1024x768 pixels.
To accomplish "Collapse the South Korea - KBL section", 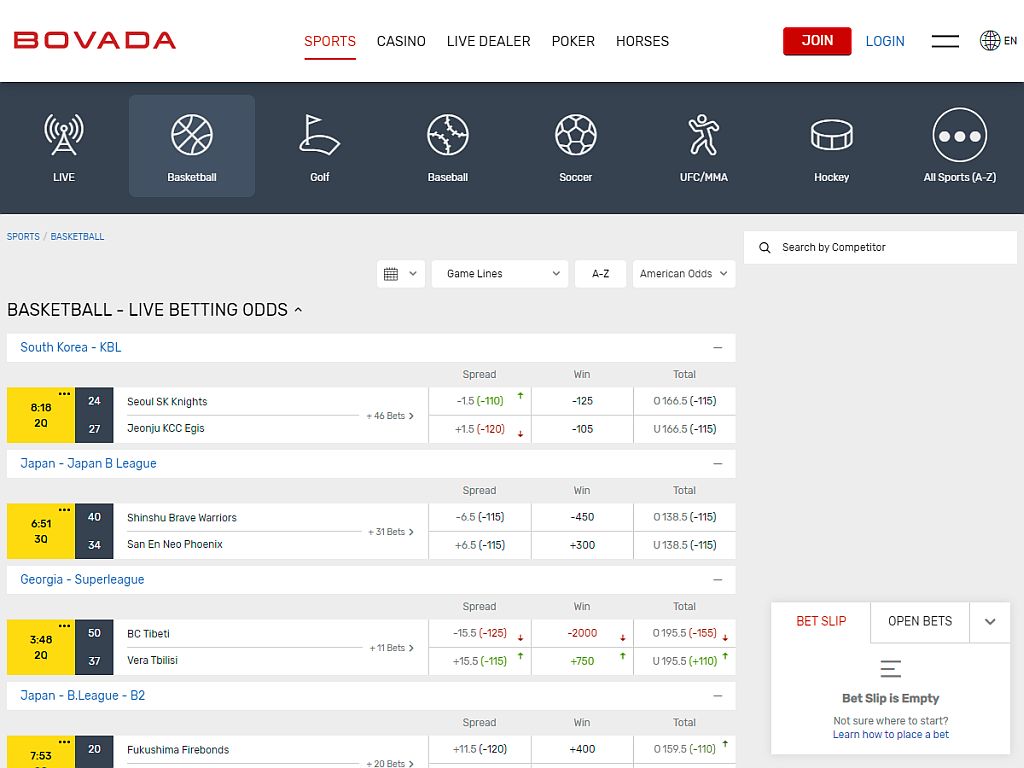I will click(718, 347).
